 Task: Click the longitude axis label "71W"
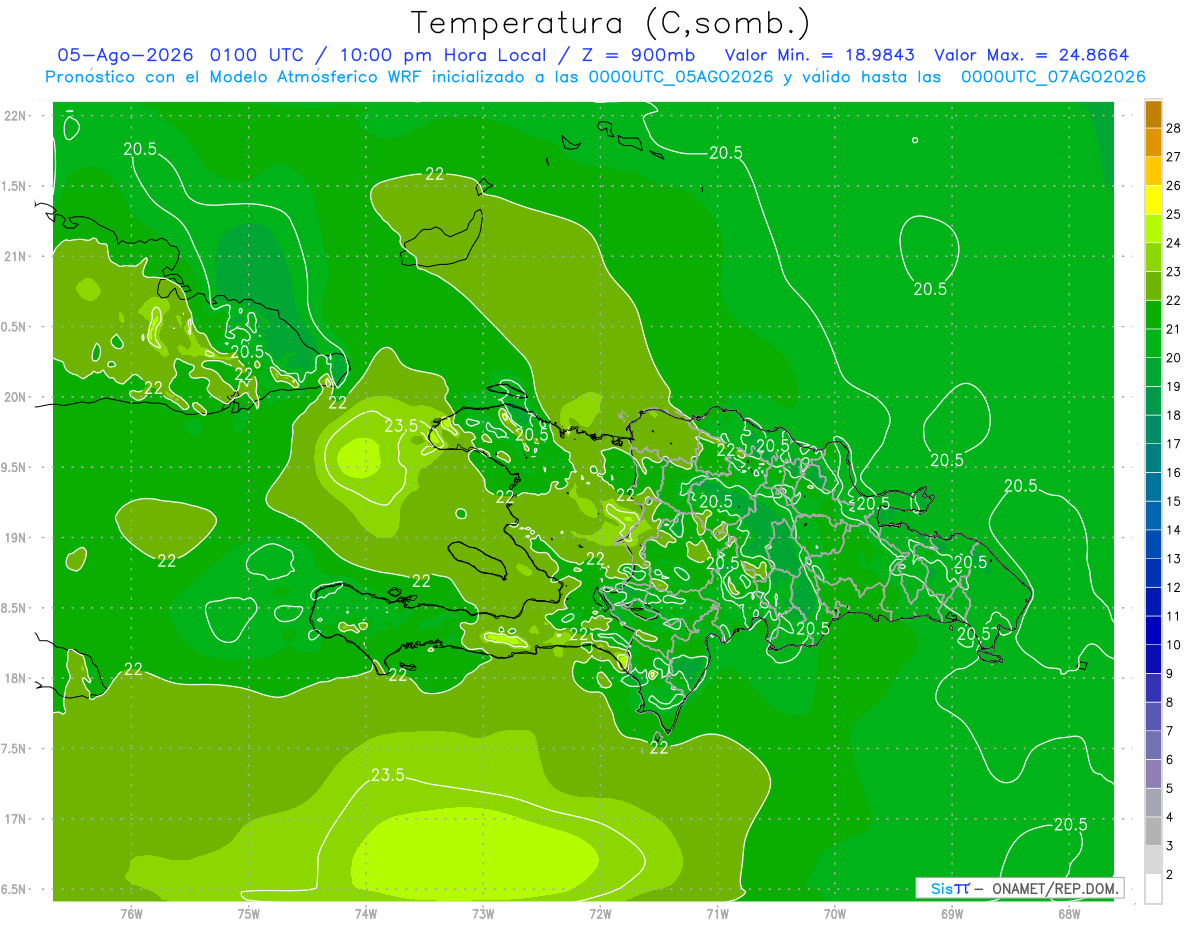coord(717,913)
